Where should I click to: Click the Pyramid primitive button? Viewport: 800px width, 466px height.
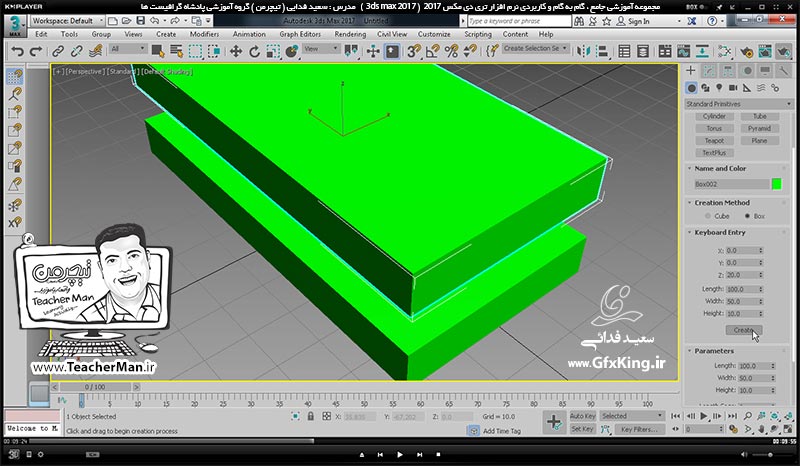759,129
